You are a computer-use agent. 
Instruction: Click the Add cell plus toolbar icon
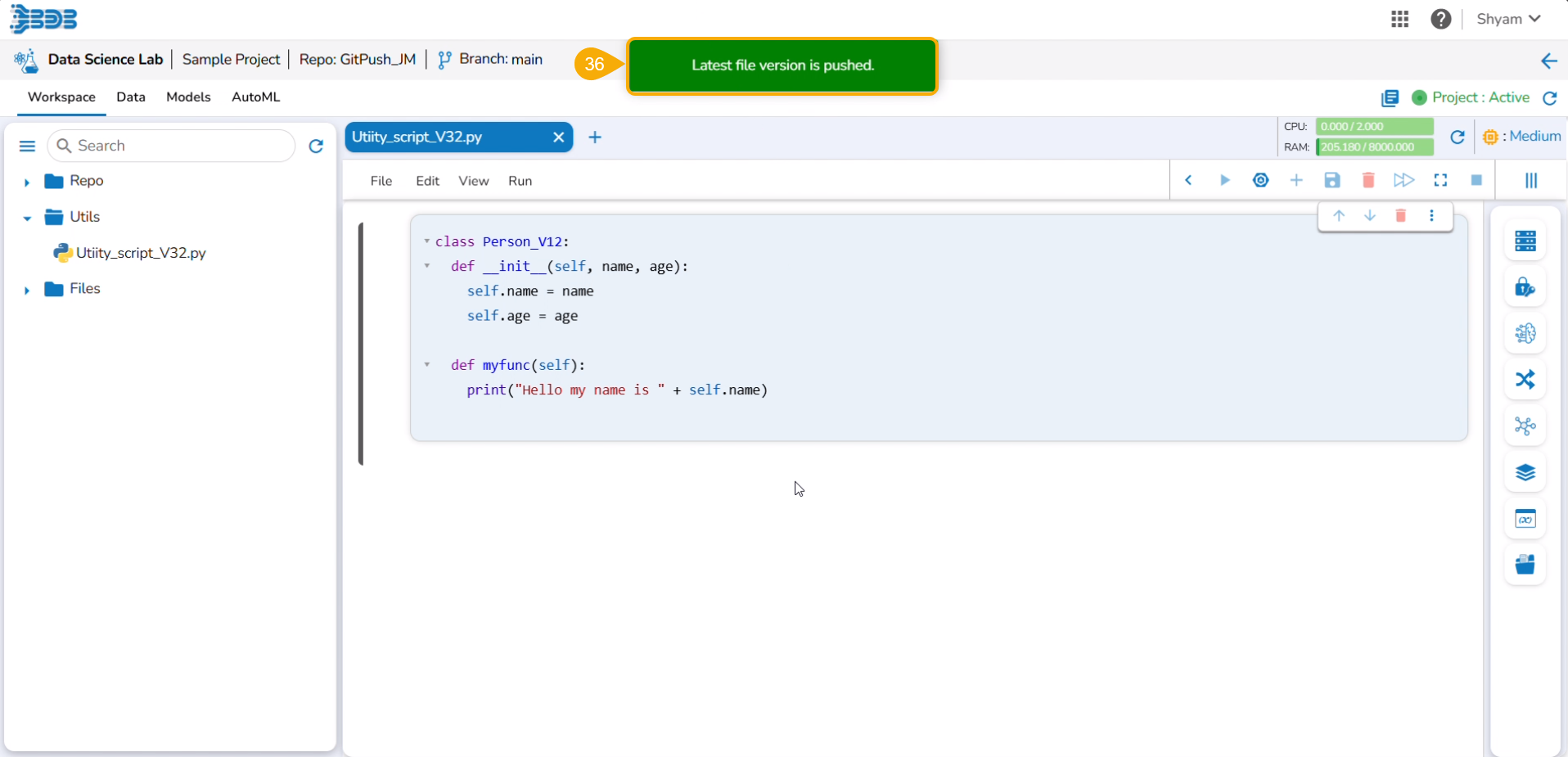pos(1296,180)
